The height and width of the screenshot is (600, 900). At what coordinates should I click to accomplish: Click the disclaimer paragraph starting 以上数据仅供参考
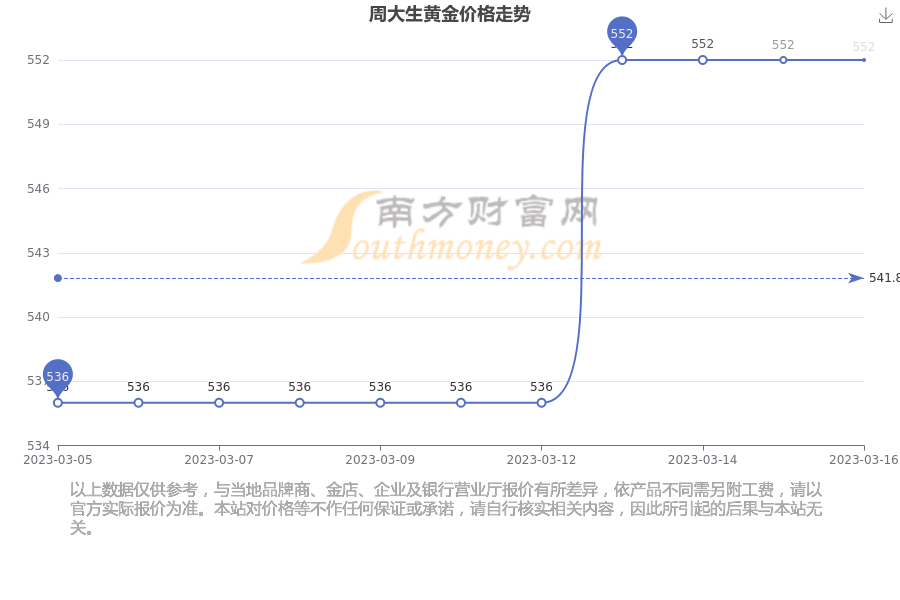[x=446, y=508]
